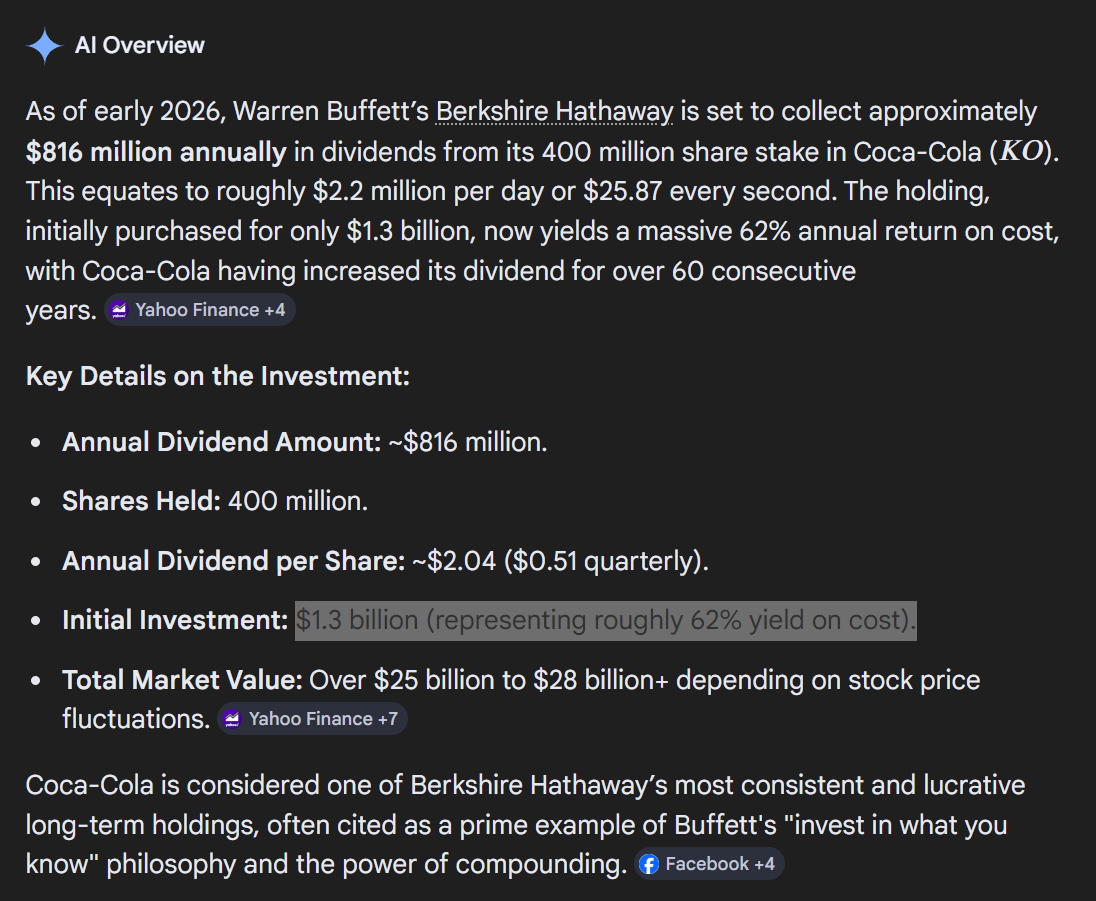
Task: Click the Initial Investment label
Action: pyautogui.click(x=175, y=620)
